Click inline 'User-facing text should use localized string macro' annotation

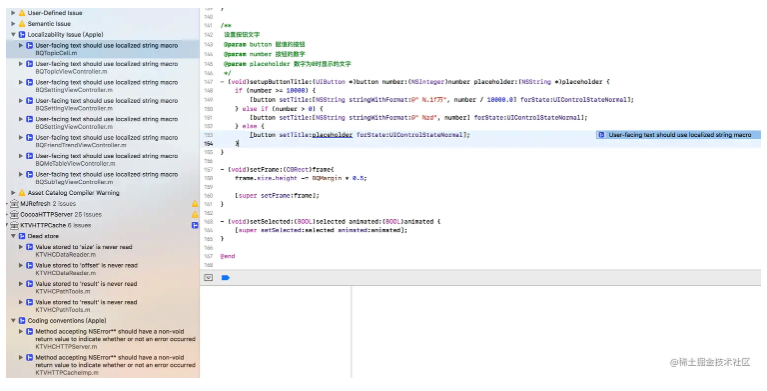pos(678,135)
